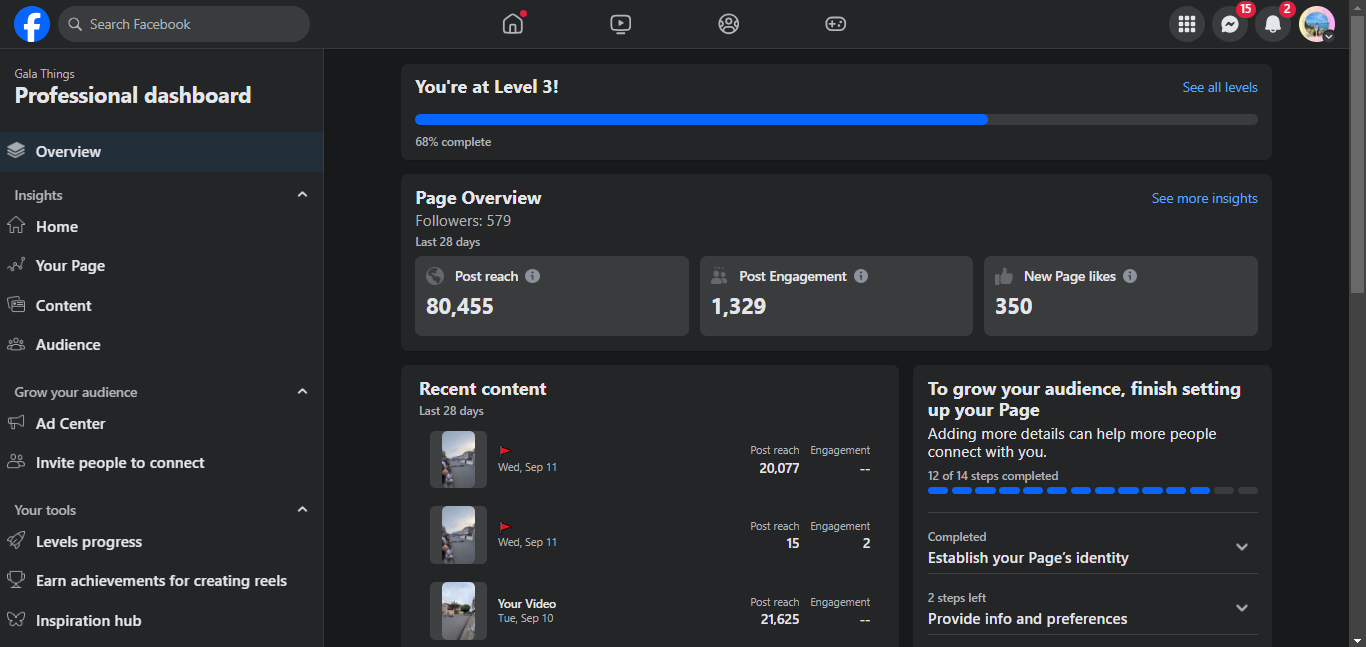
Task: Click the See more insights link
Action: click(1204, 198)
